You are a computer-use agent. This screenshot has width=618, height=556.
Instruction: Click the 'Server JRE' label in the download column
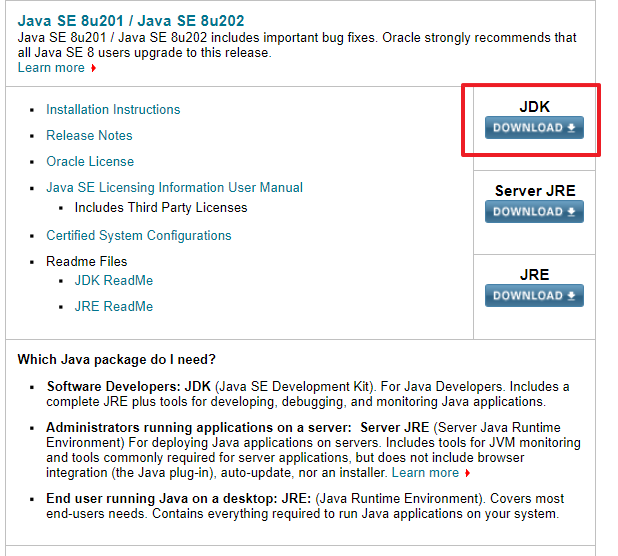pyautogui.click(x=535, y=191)
